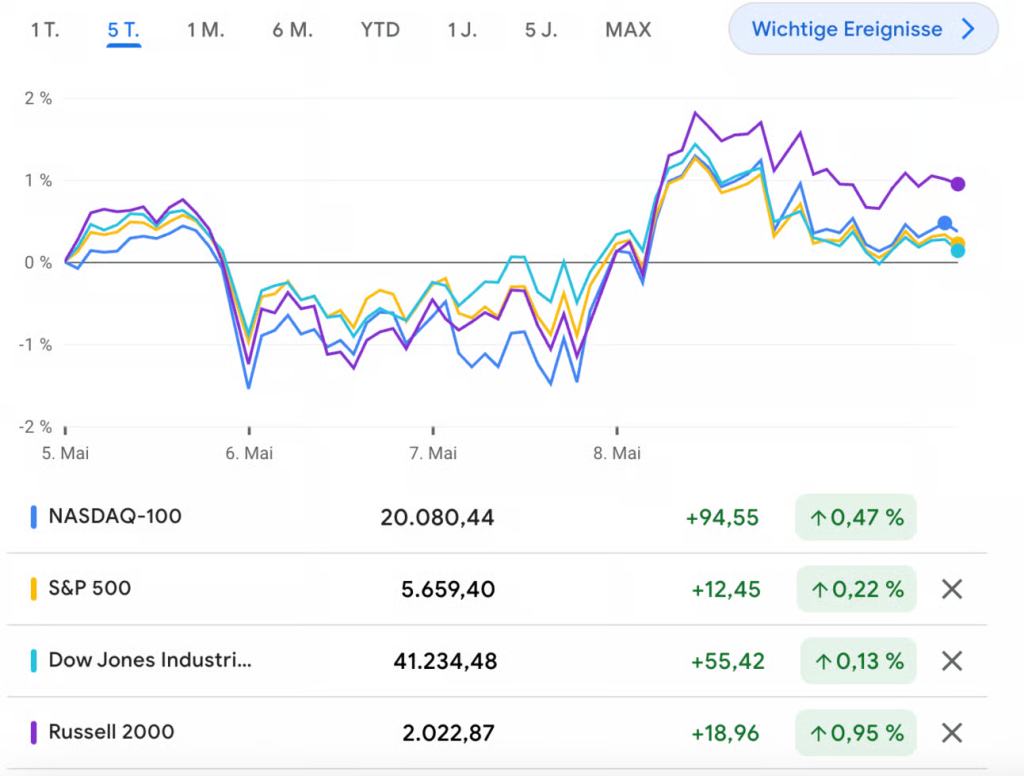Open the Russell 2000 index name
This screenshot has width=1024, height=776.
point(111,732)
